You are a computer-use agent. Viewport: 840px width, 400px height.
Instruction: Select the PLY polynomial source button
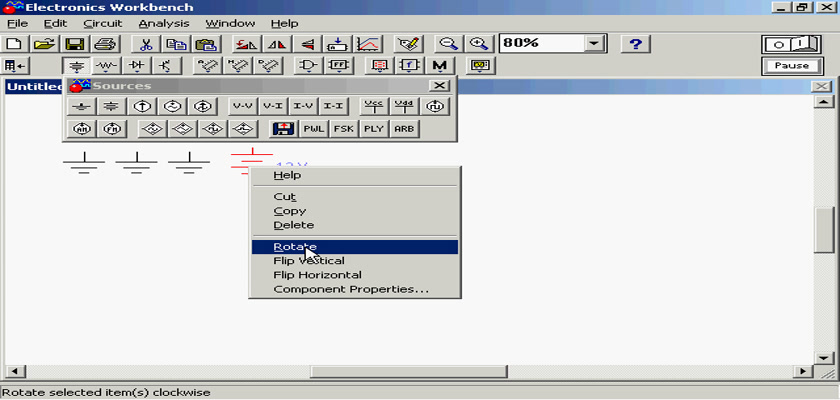point(374,129)
